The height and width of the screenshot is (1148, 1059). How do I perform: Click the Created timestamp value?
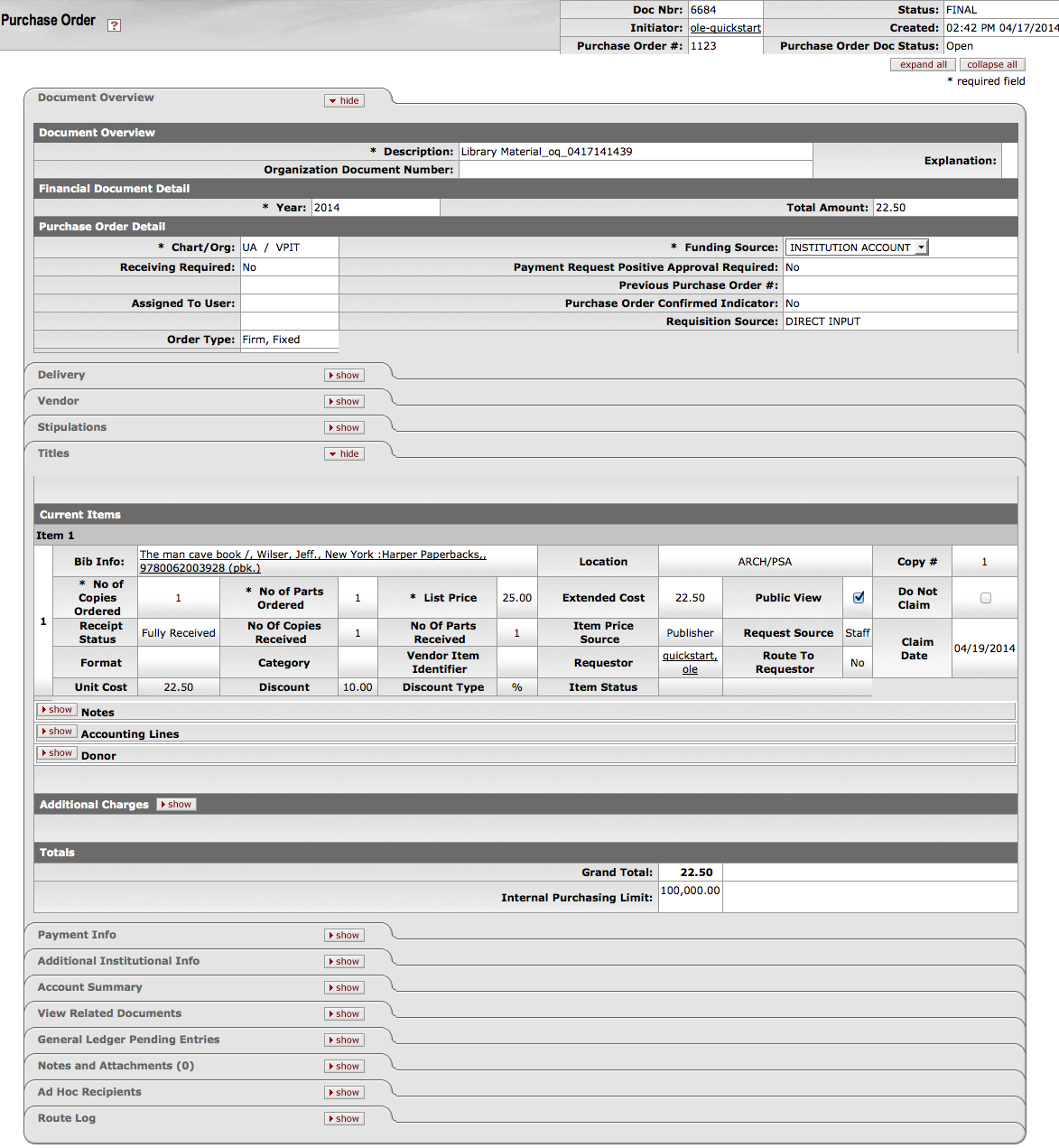click(1002, 28)
